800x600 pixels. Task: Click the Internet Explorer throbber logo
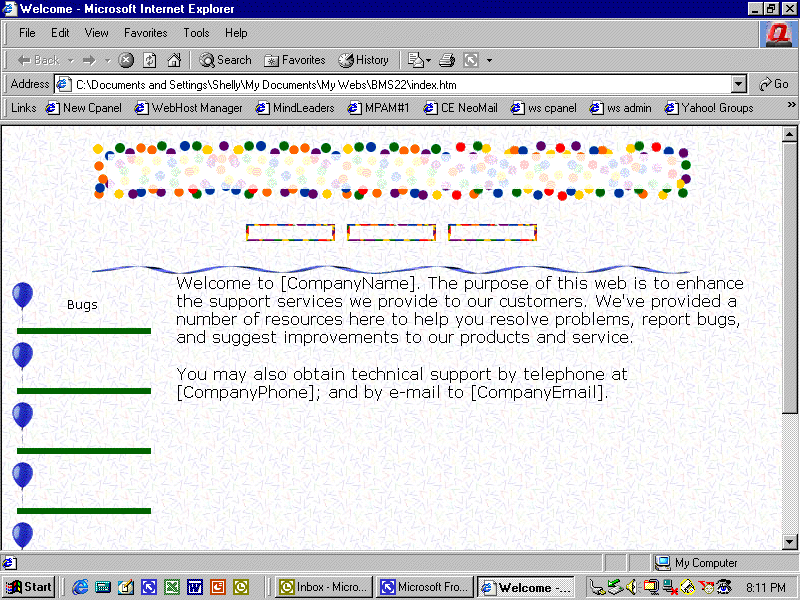pos(778,35)
